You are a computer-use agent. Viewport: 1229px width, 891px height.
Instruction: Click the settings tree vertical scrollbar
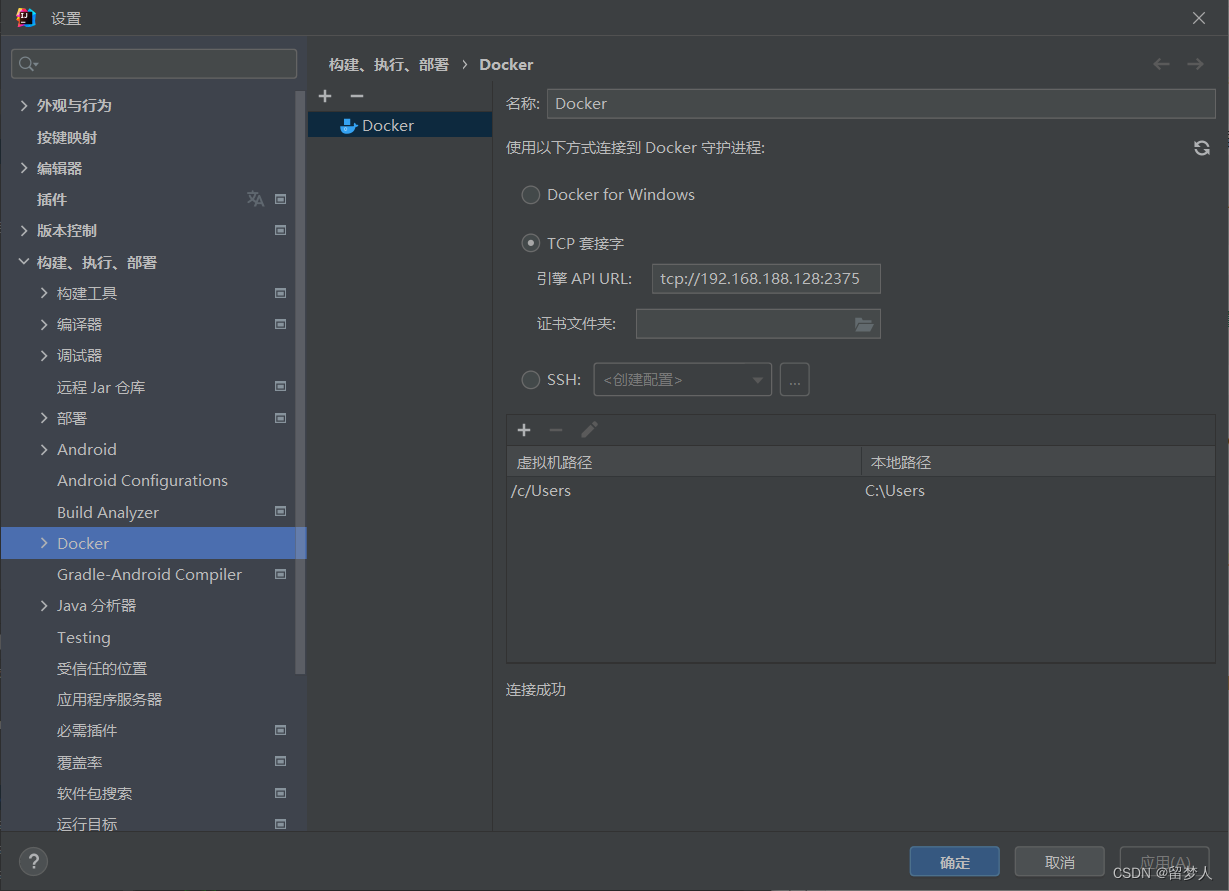(300, 383)
